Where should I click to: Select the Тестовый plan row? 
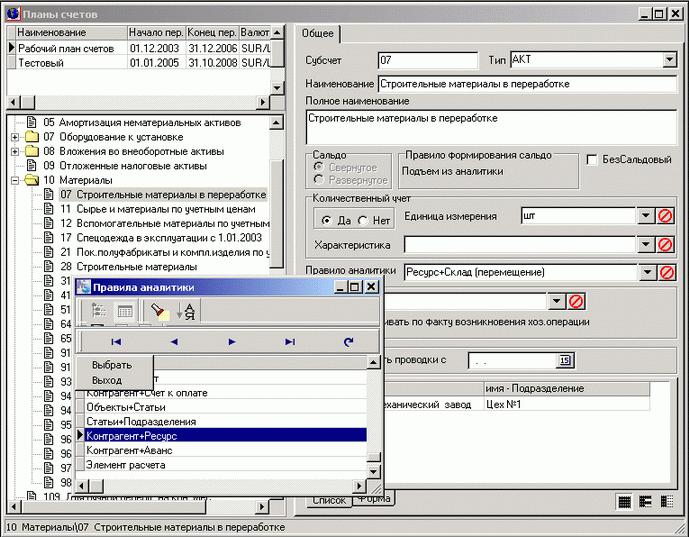coord(143,62)
